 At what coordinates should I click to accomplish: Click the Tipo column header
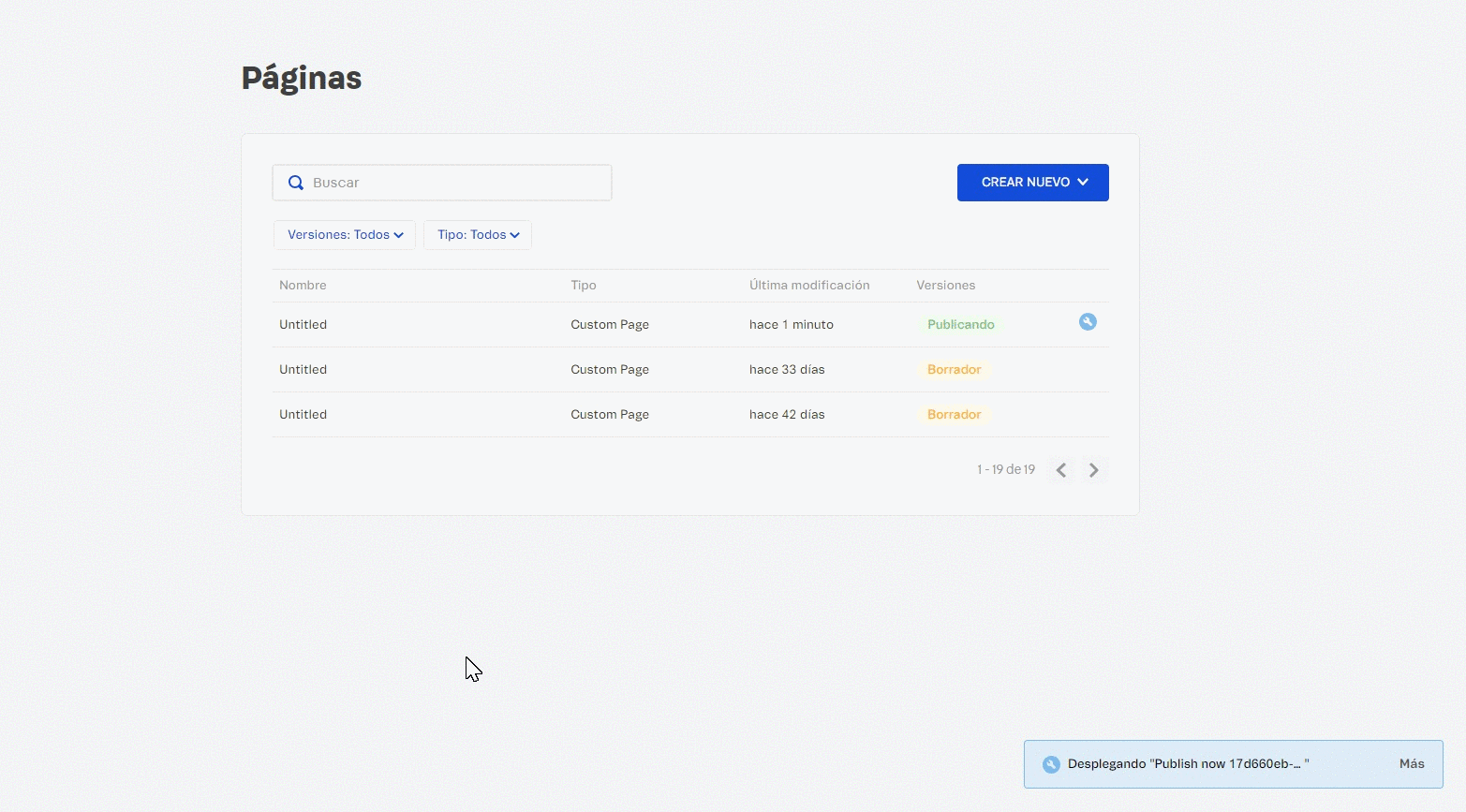(x=584, y=286)
